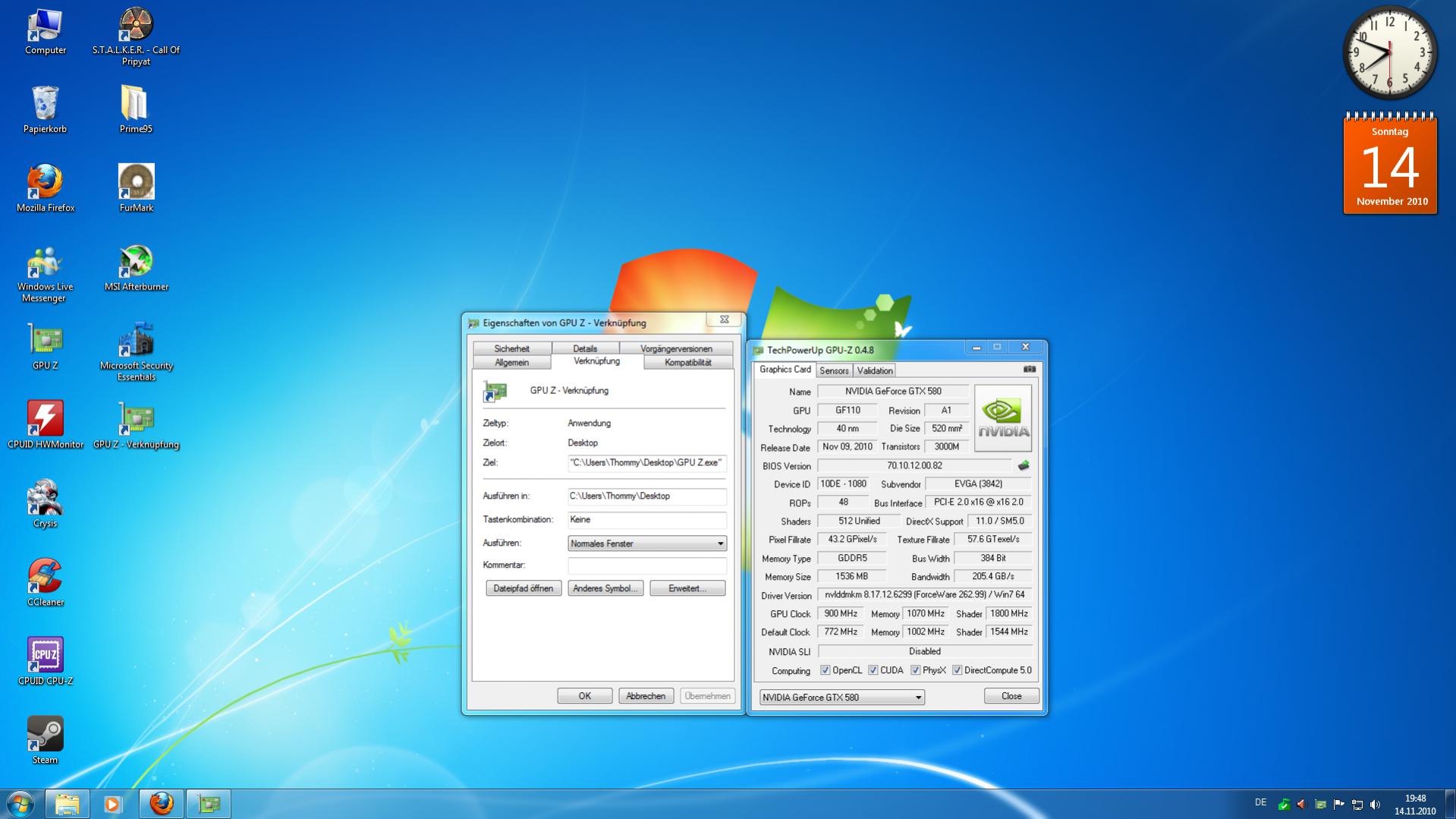Switch to Firefox in the taskbar
1456x819 pixels.
161,803
